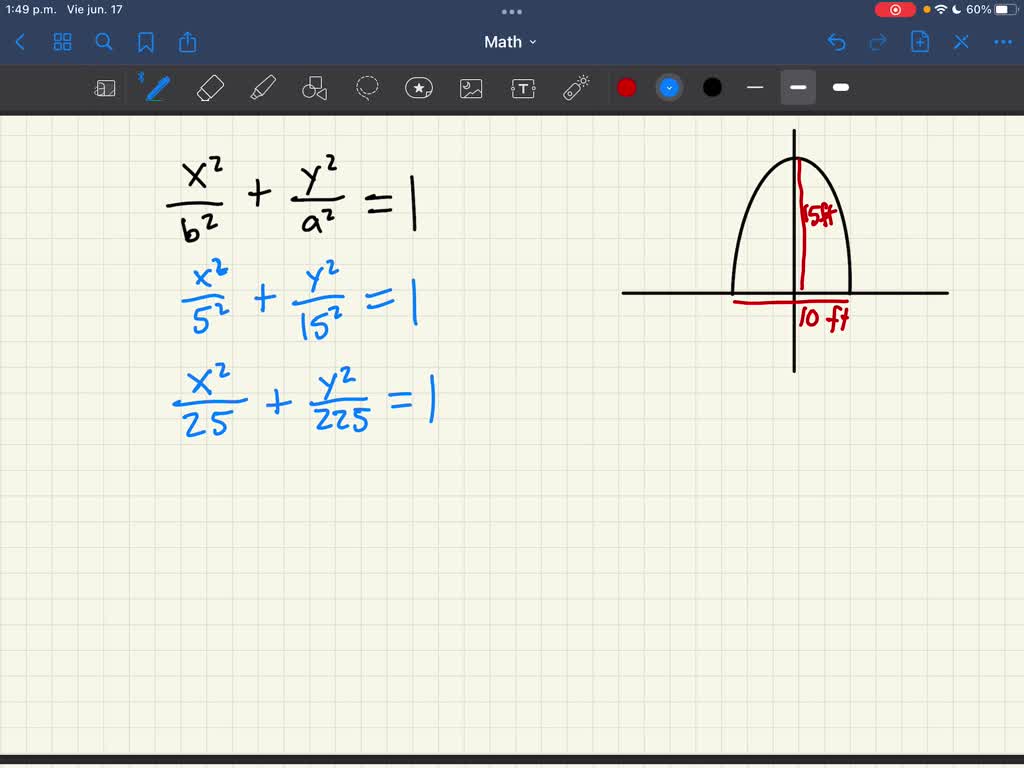Image resolution: width=1024 pixels, height=768 pixels.
Task: Add a new page
Action: click(919, 42)
